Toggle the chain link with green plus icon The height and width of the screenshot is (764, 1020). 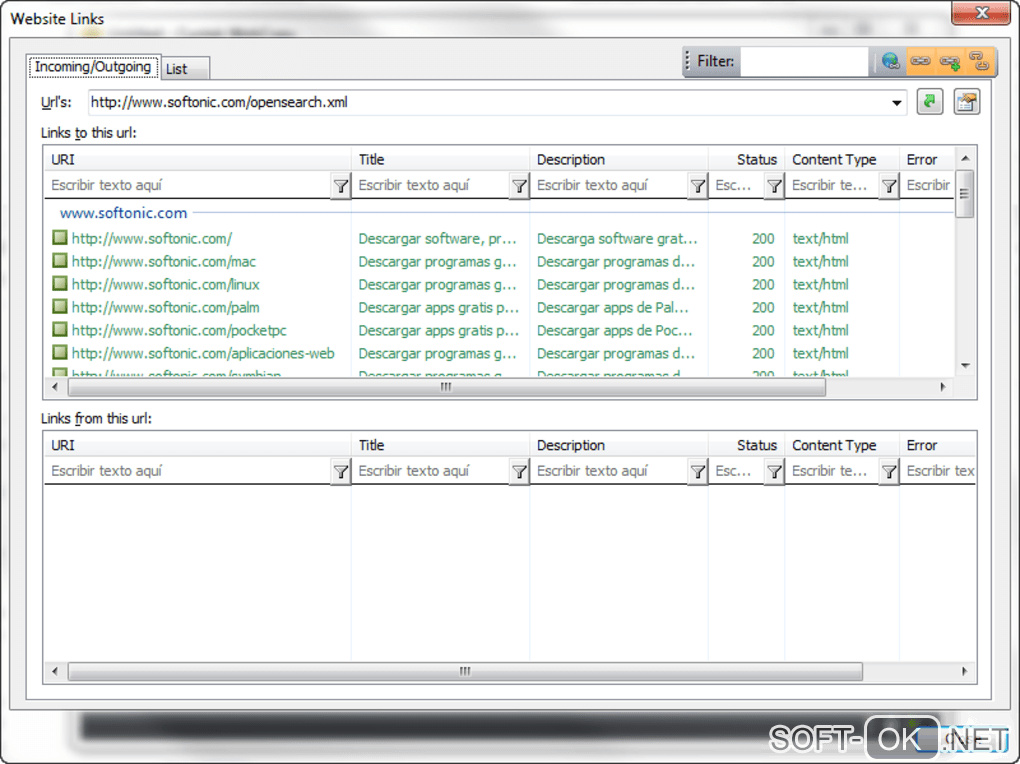point(950,62)
